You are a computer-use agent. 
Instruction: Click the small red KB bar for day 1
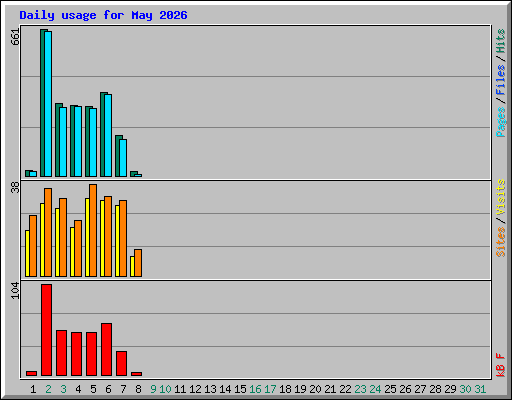(x=32, y=373)
